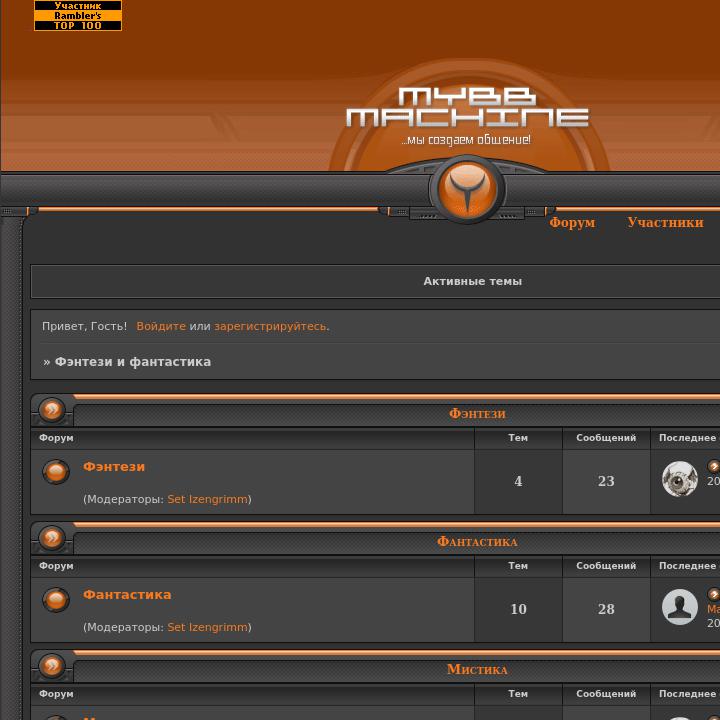Click last-post arrow icon in Фэнтези row
This screenshot has width=720, height=720.
point(714,466)
